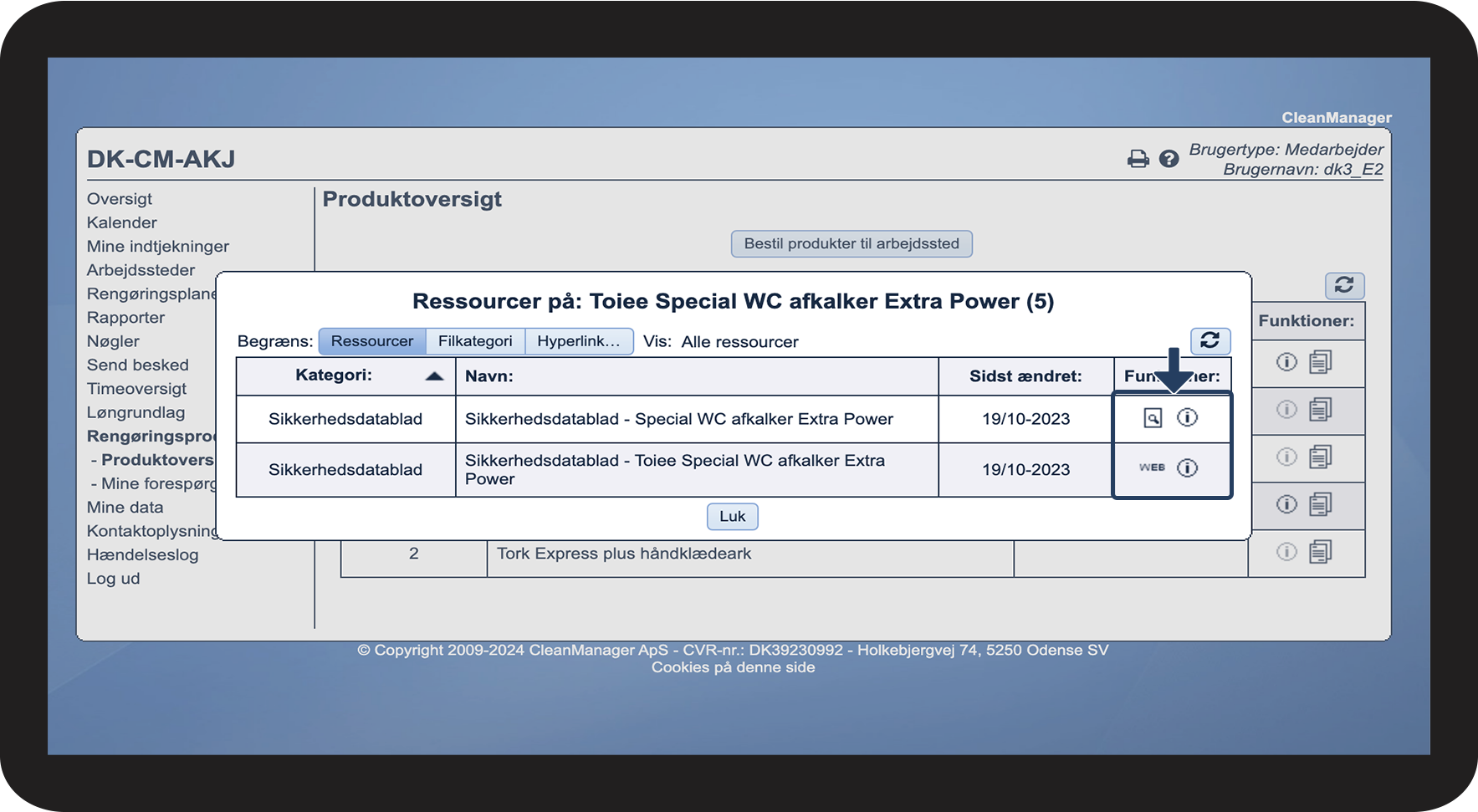Click Log ud in the sidebar
The width and height of the screenshot is (1478, 812).
pyautogui.click(x=114, y=579)
